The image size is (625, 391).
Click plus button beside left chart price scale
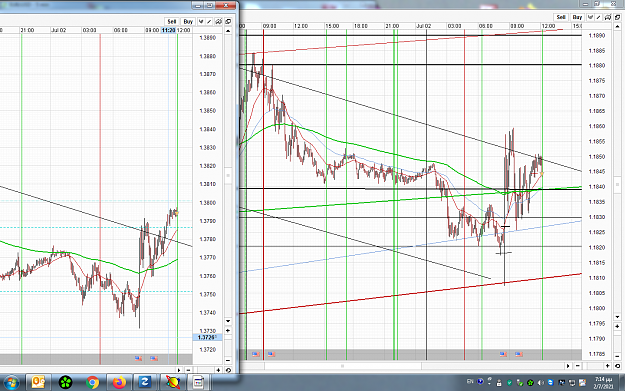(x=228, y=330)
